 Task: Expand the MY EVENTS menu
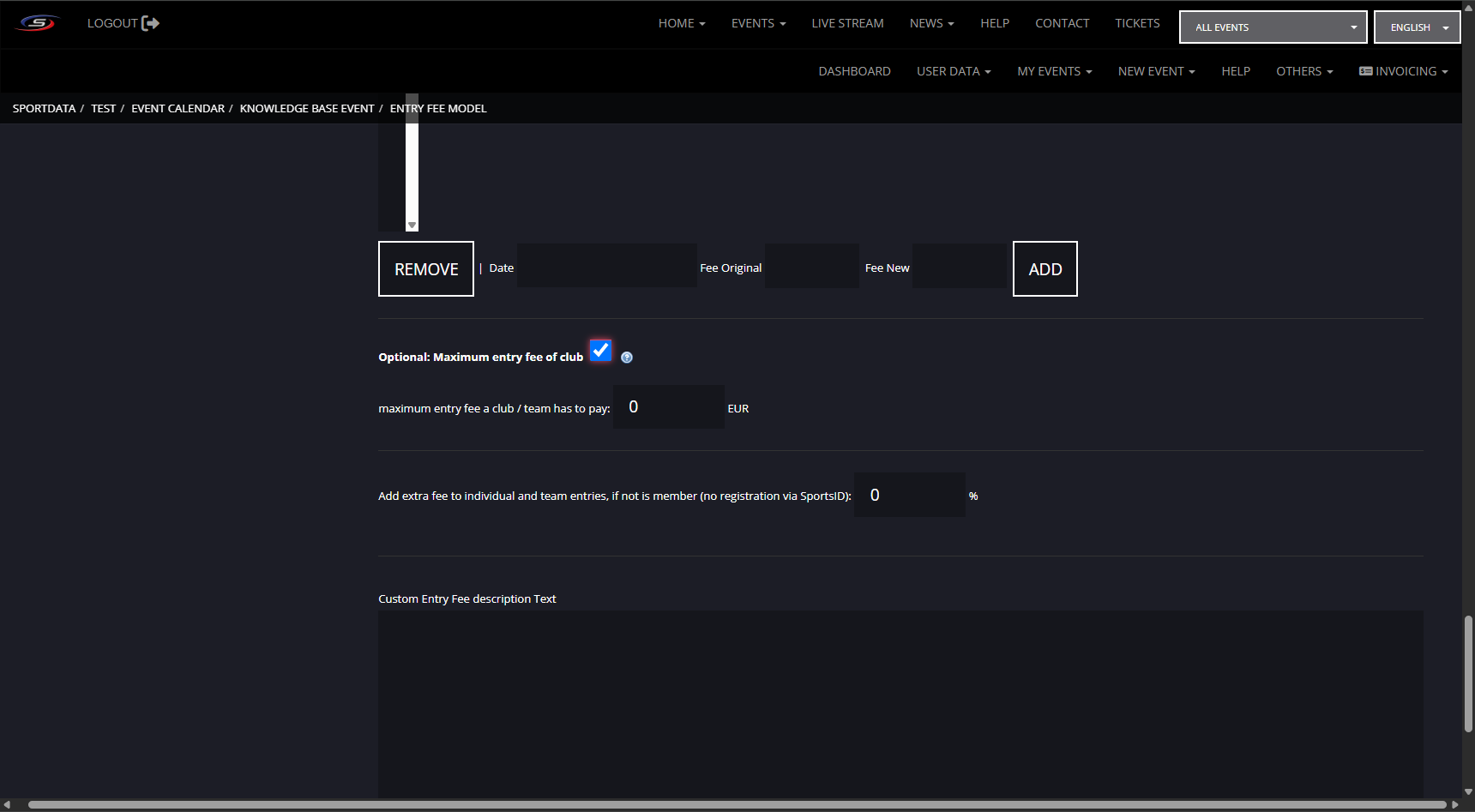(1054, 71)
